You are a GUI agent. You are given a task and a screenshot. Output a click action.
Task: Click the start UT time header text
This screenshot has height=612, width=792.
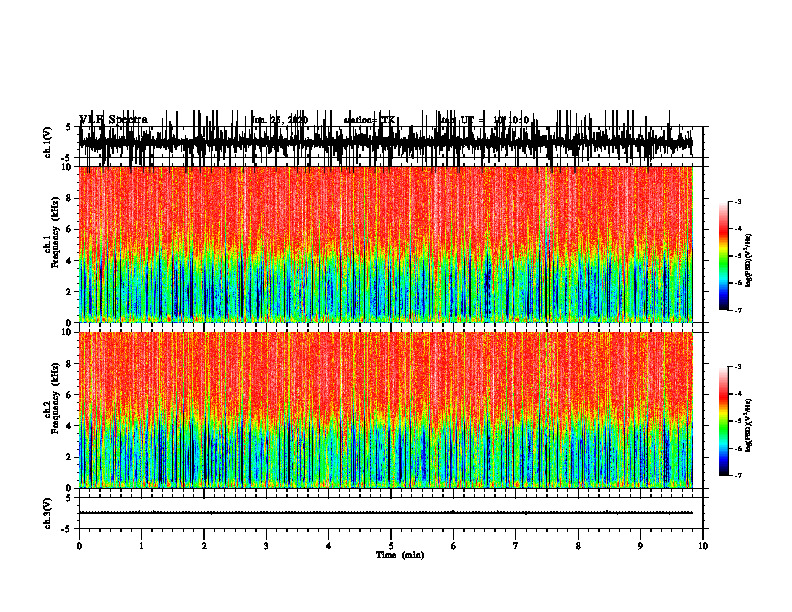point(485,120)
